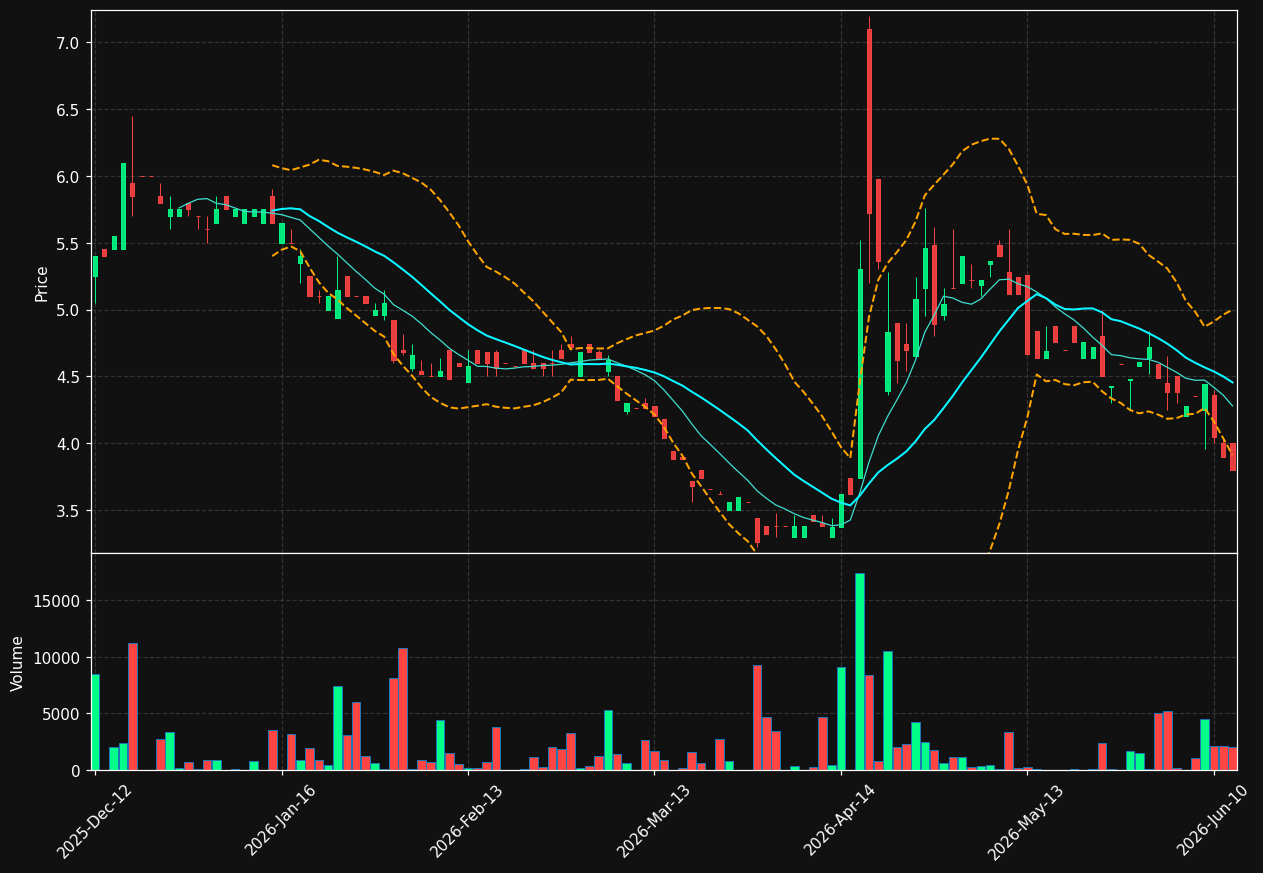Click the 6.0 price axis label
This screenshot has height=873, width=1263.
pyautogui.click(x=69, y=176)
